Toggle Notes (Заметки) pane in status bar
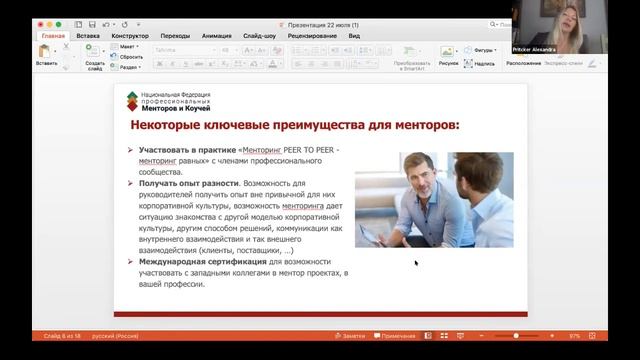The height and width of the screenshot is (360, 640). coord(350,336)
